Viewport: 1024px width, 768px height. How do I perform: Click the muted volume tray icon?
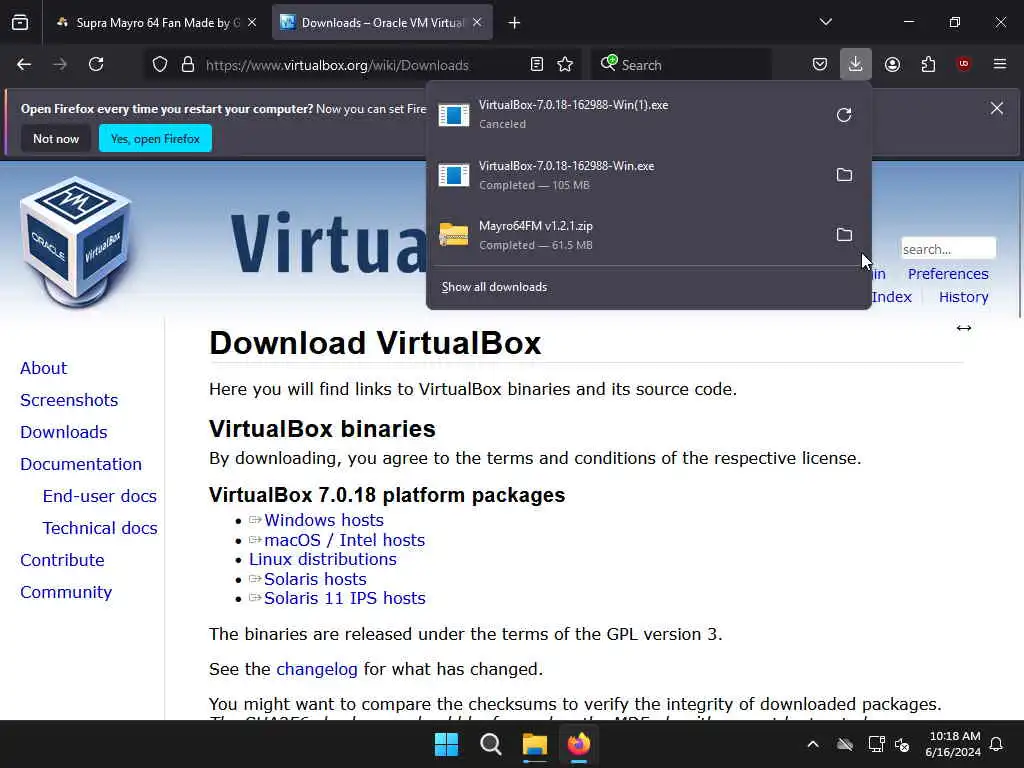pos(902,744)
